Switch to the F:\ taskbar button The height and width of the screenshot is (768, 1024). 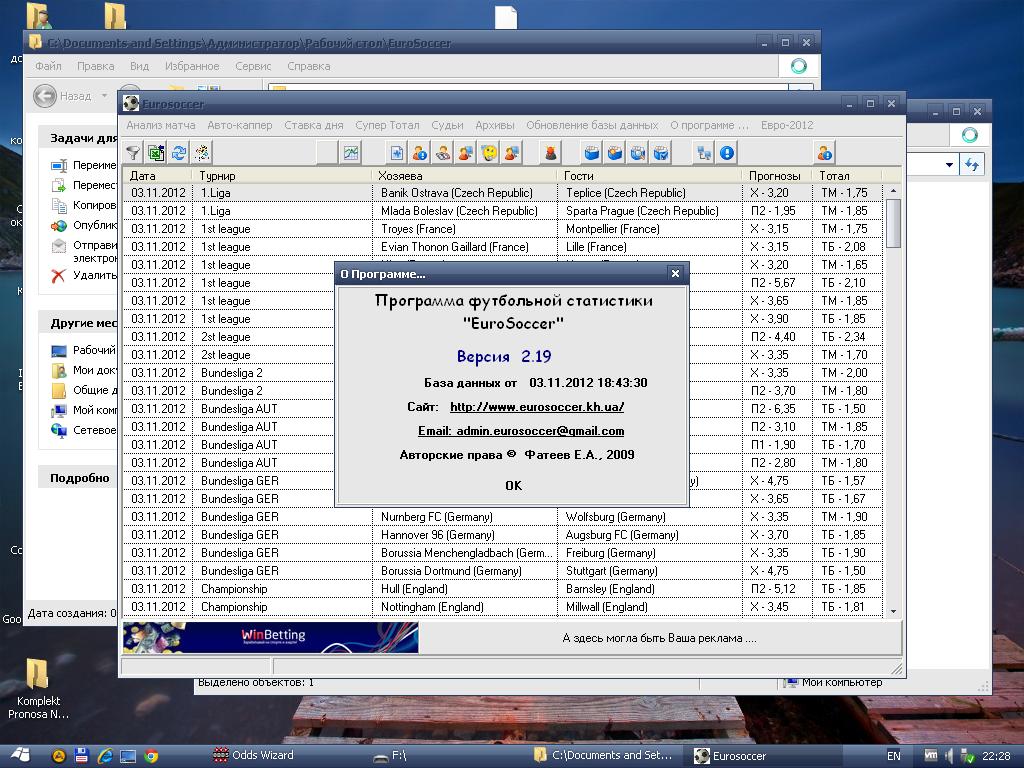click(x=391, y=756)
